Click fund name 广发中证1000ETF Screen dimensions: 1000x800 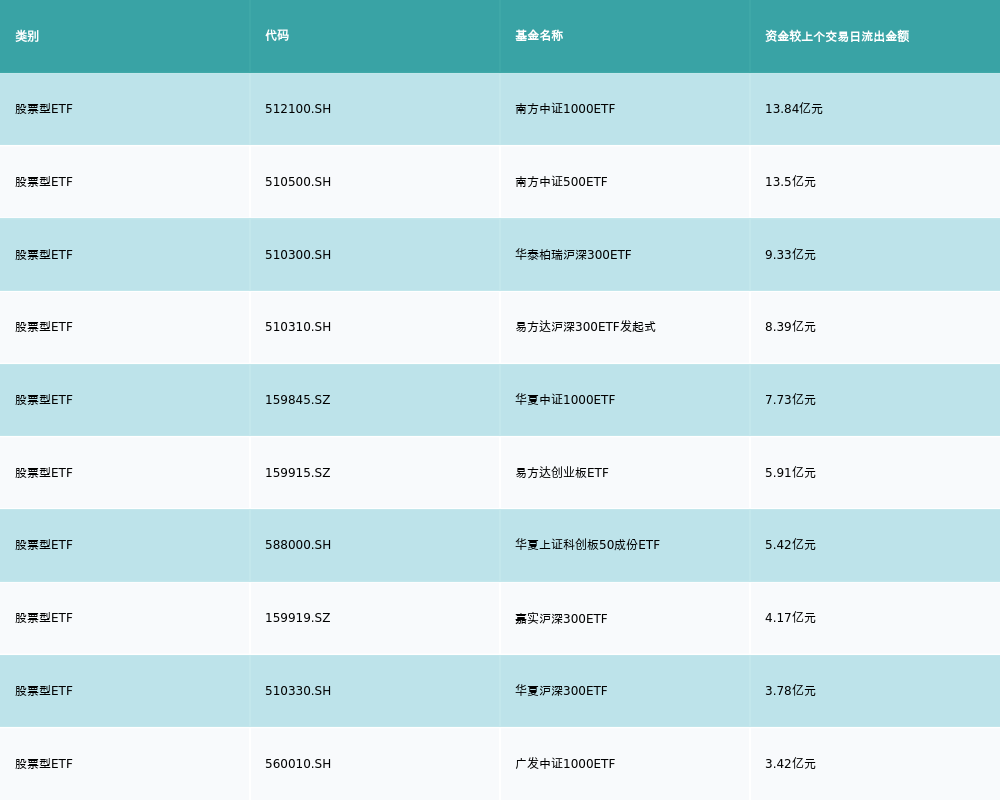point(565,764)
